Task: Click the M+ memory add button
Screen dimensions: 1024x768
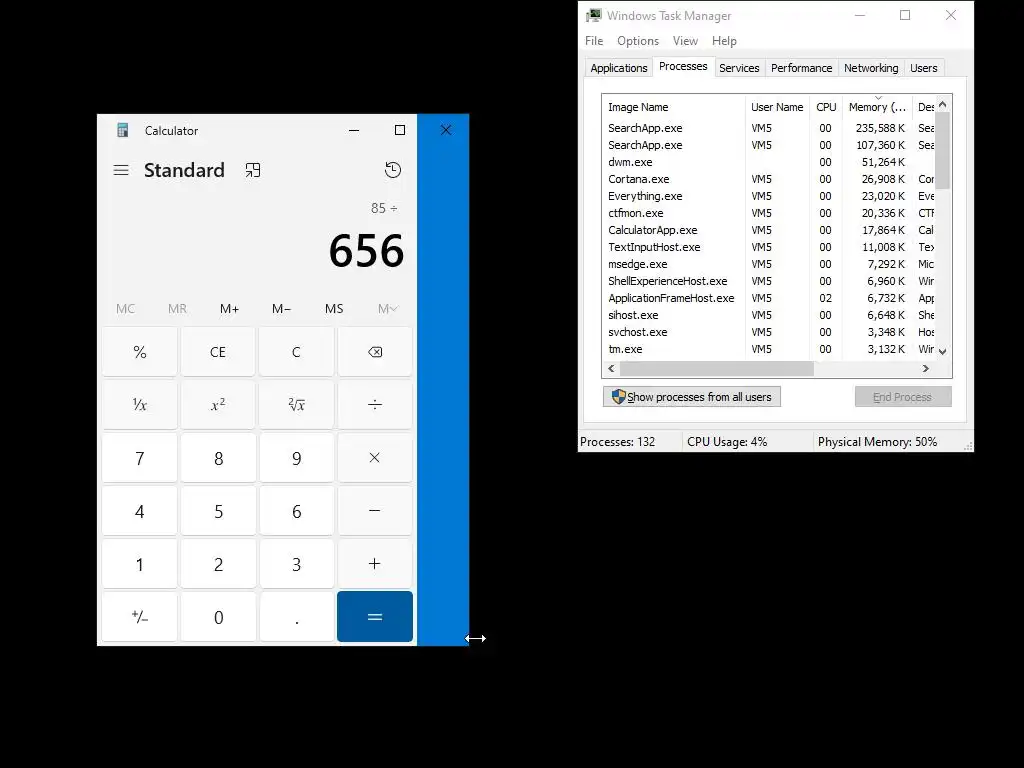Action: coord(229,309)
